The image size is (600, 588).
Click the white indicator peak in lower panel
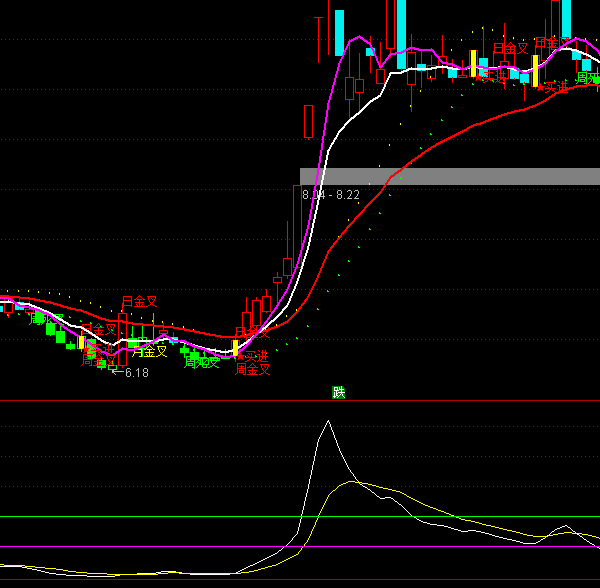pos(327,422)
